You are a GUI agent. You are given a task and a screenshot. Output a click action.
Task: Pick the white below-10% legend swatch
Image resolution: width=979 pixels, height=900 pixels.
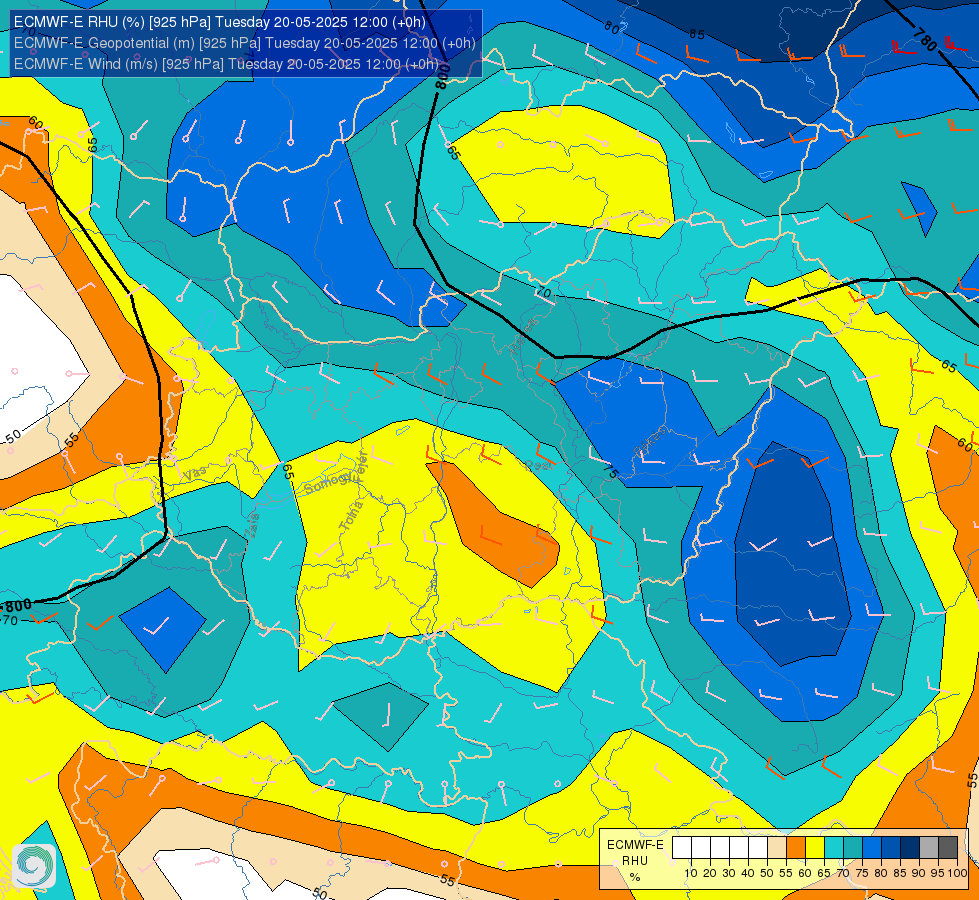tap(682, 848)
